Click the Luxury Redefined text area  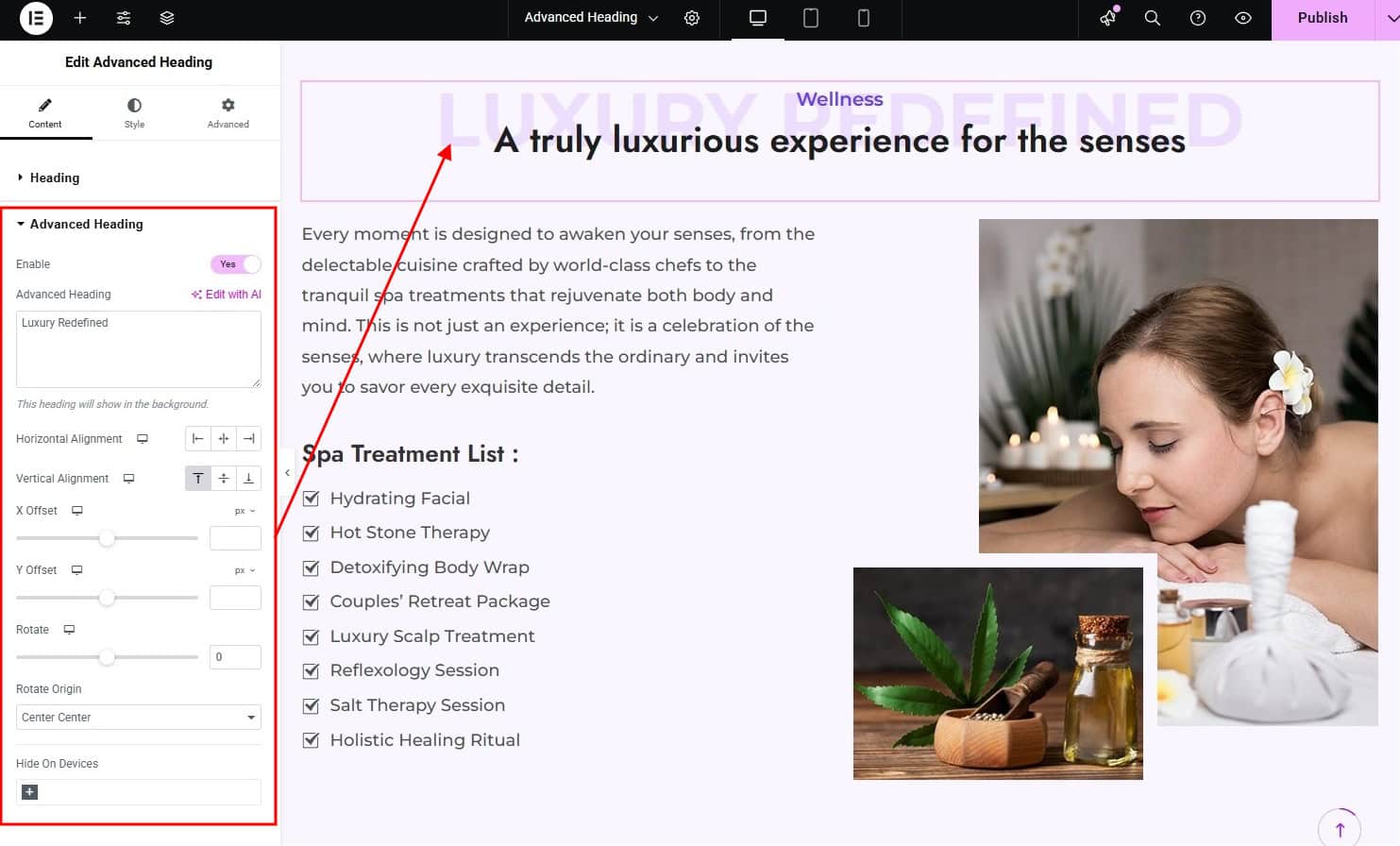point(139,349)
